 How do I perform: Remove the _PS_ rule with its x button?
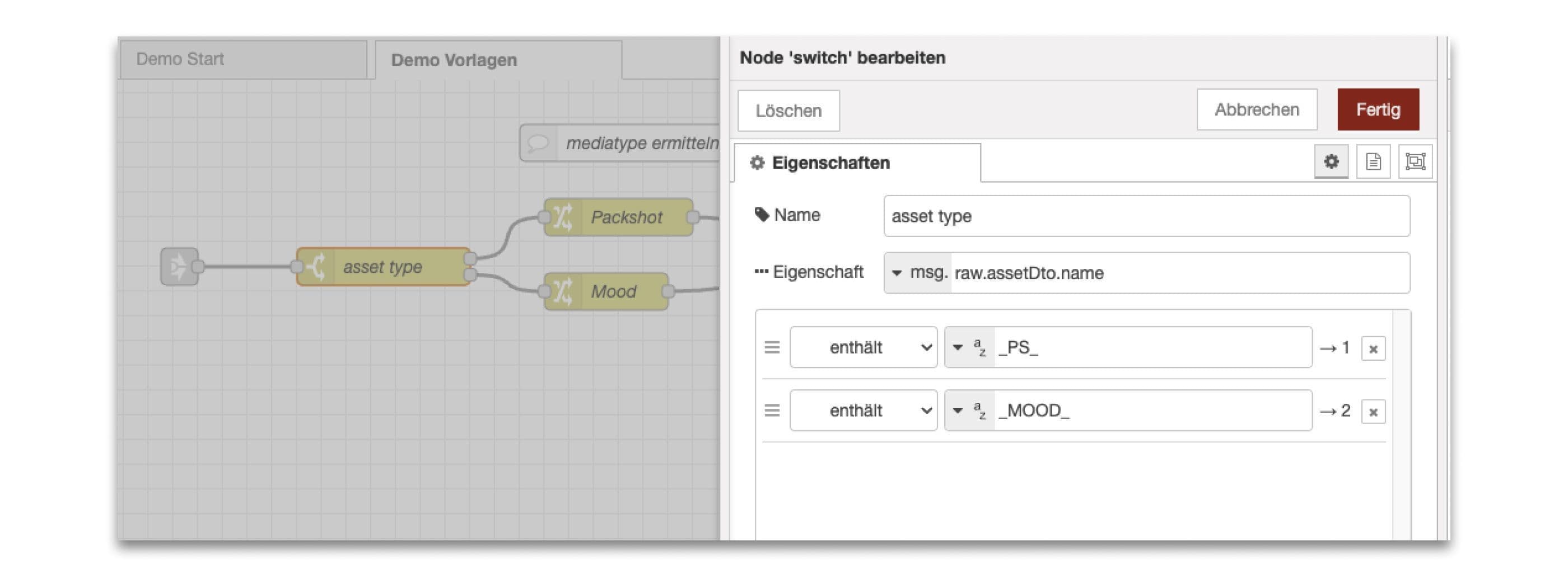1373,347
